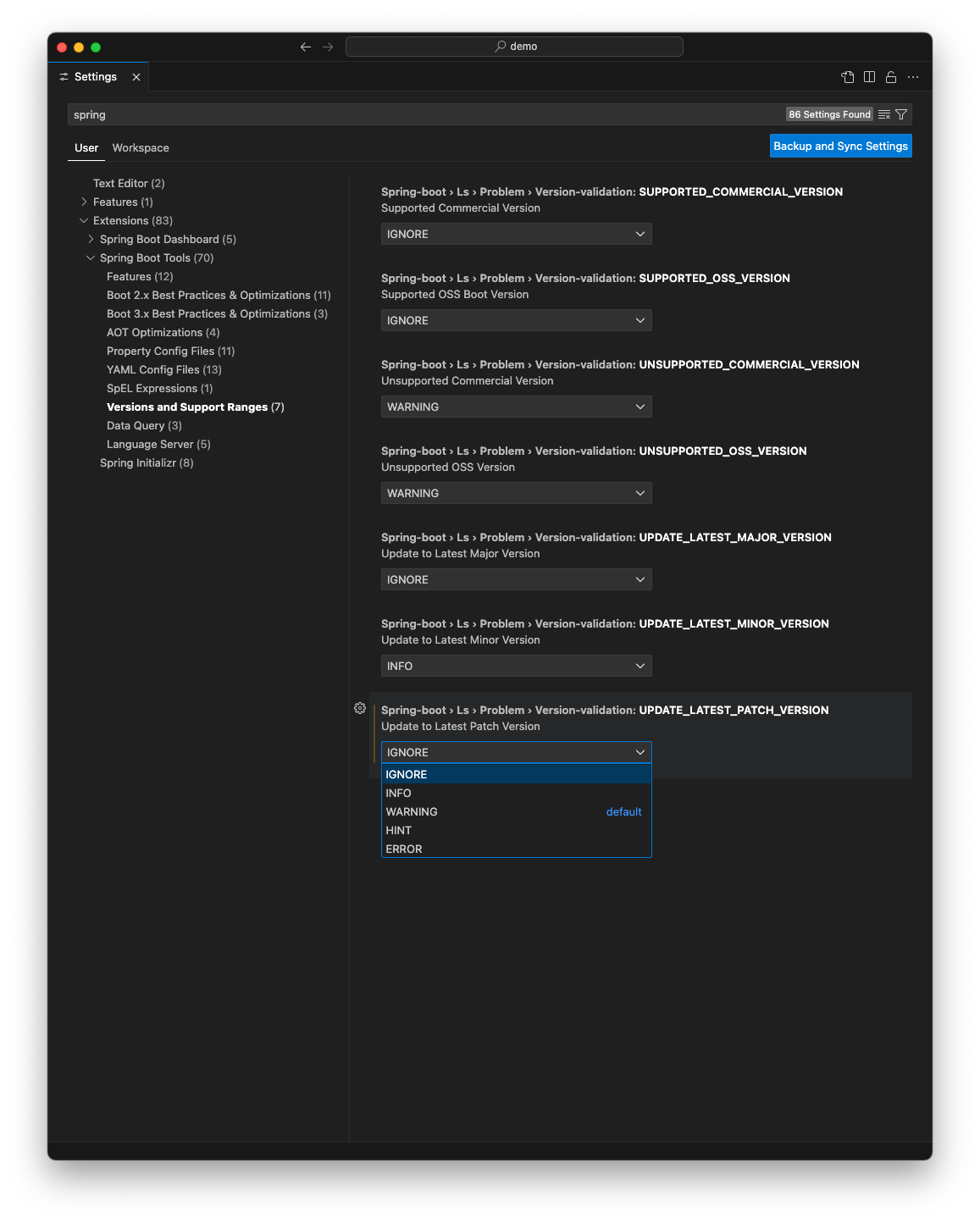Expand the Features (1) tree node
The image size is (980, 1223).
[84, 202]
